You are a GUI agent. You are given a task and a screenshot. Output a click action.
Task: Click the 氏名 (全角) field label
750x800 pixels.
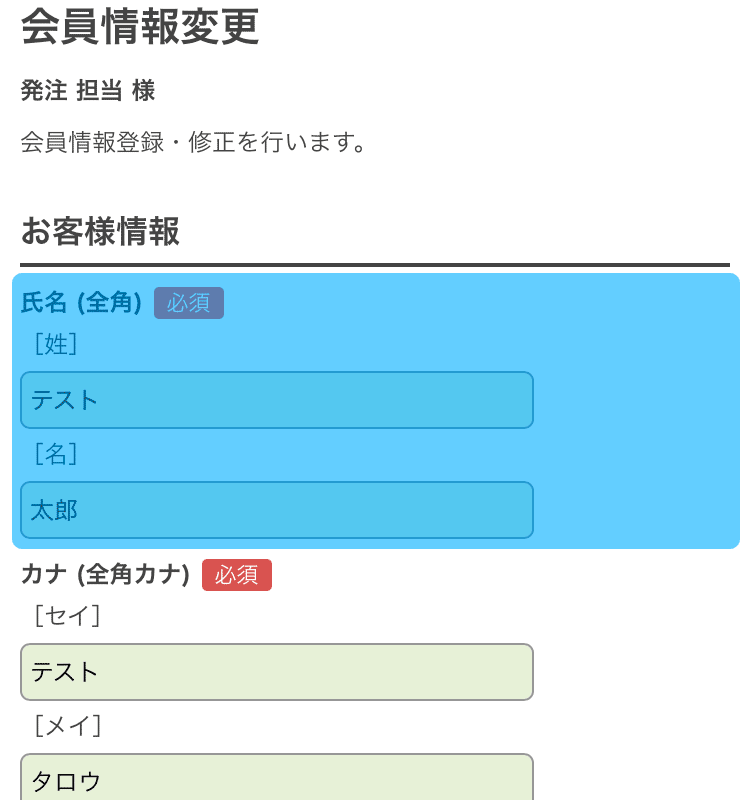point(81,303)
